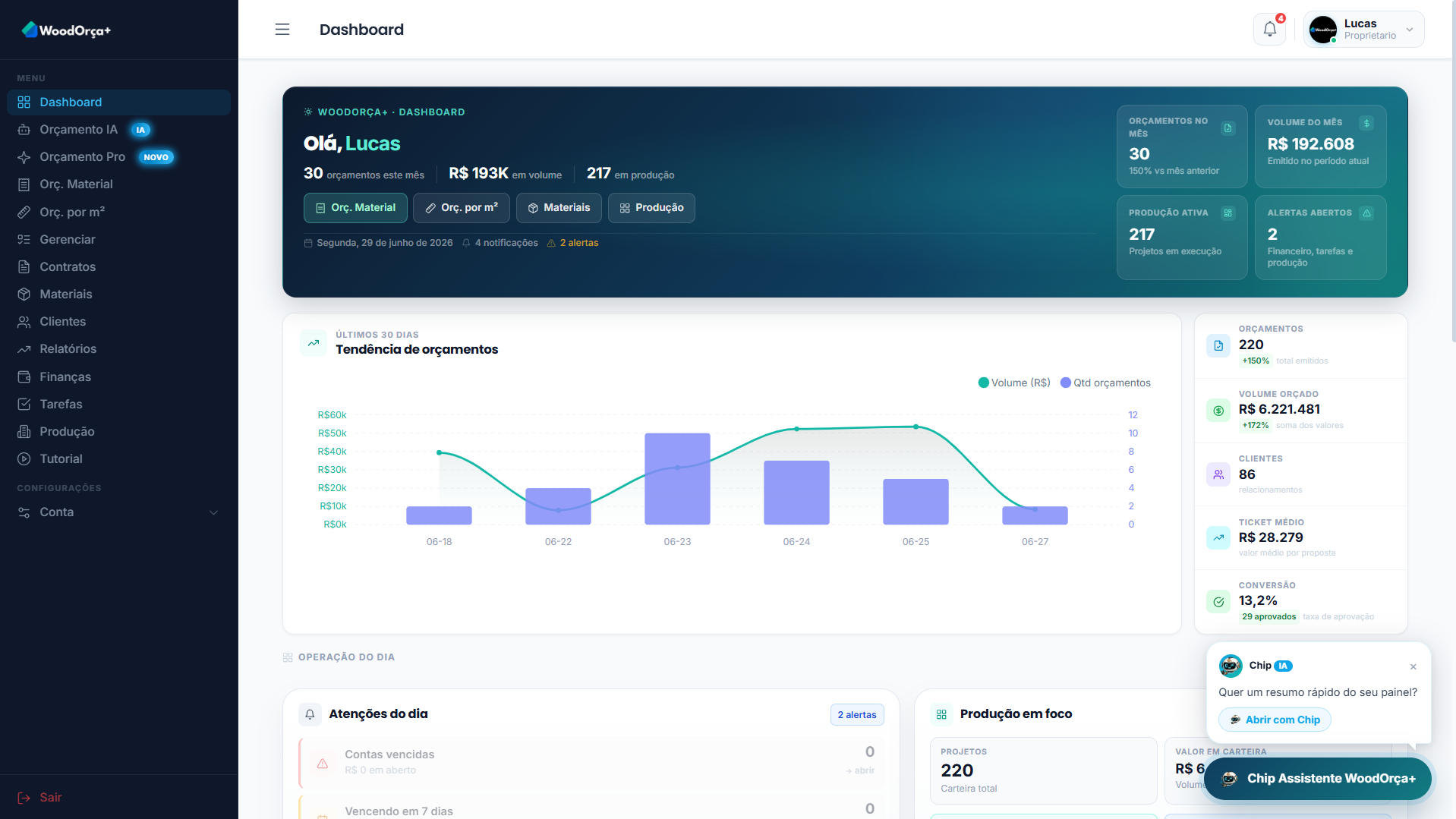Click the Contratos document icon

(x=24, y=267)
